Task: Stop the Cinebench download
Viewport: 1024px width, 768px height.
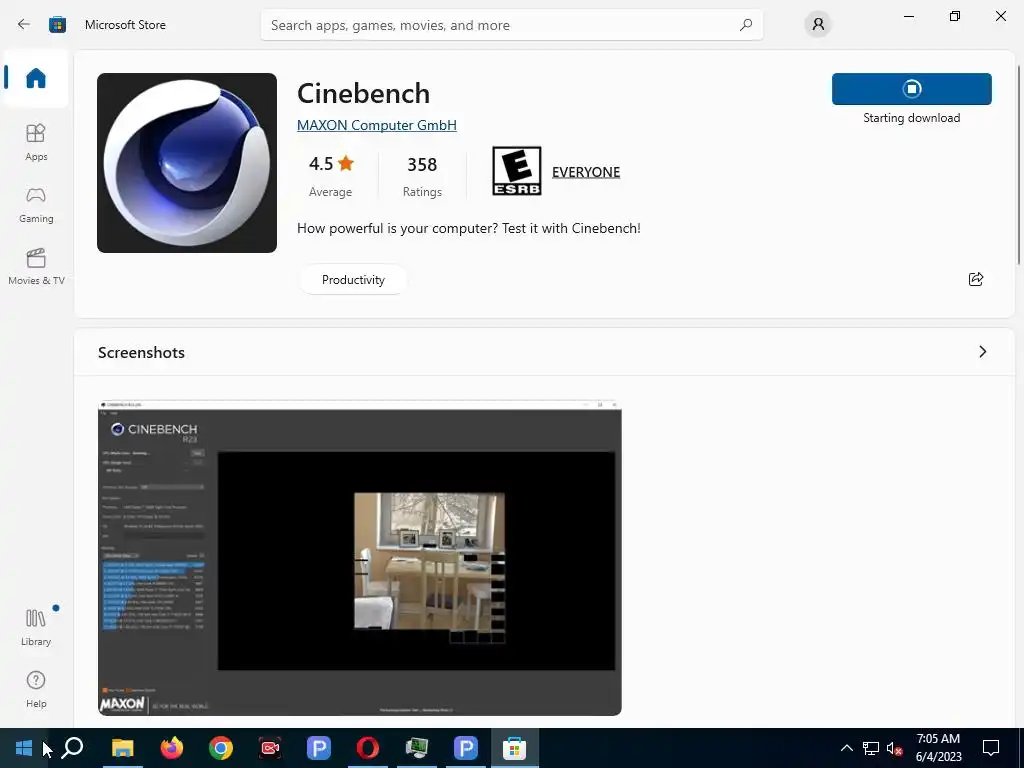Action: click(912, 89)
